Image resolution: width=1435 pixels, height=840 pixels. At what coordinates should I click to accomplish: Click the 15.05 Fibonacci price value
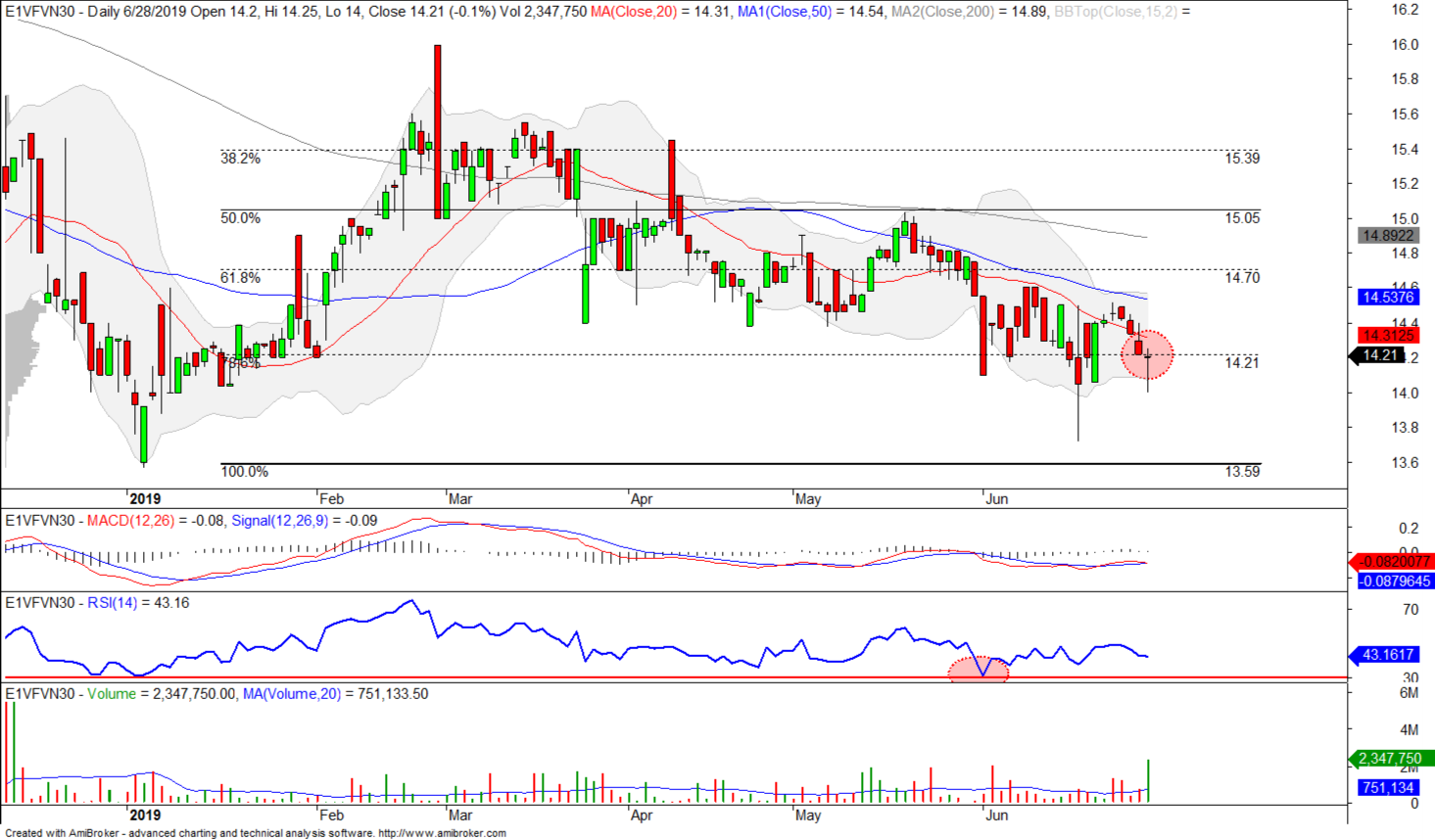[1242, 217]
